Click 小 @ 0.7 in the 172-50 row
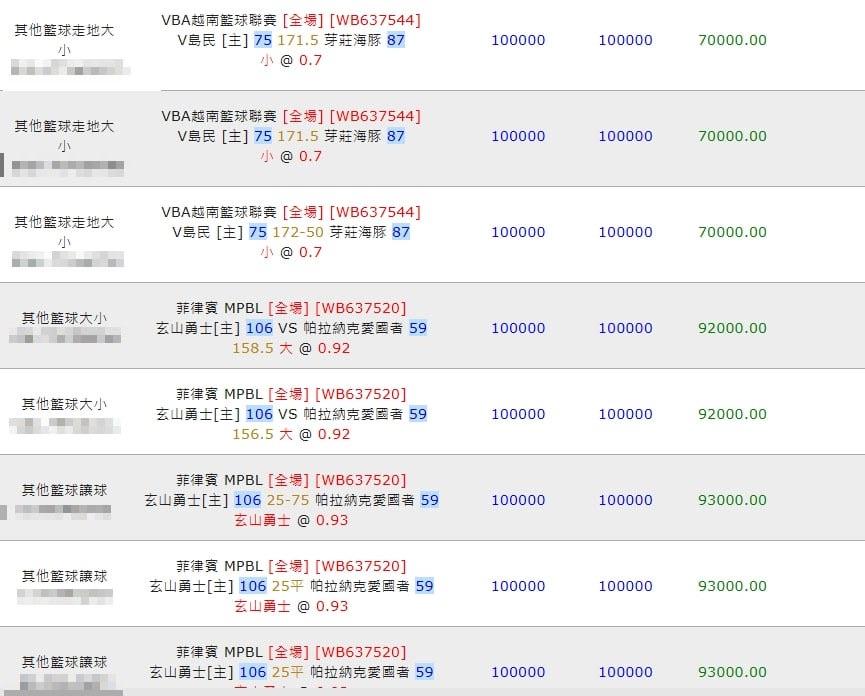Screen dimensions: 865x696 pyautogui.click(x=291, y=253)
